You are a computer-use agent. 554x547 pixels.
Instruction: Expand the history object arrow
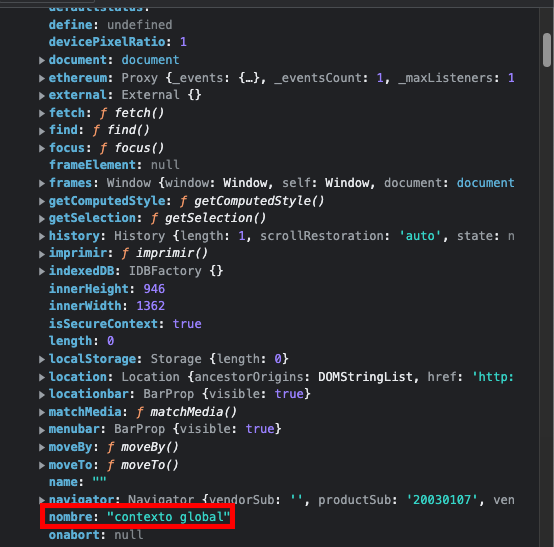(x=42, y=236)
